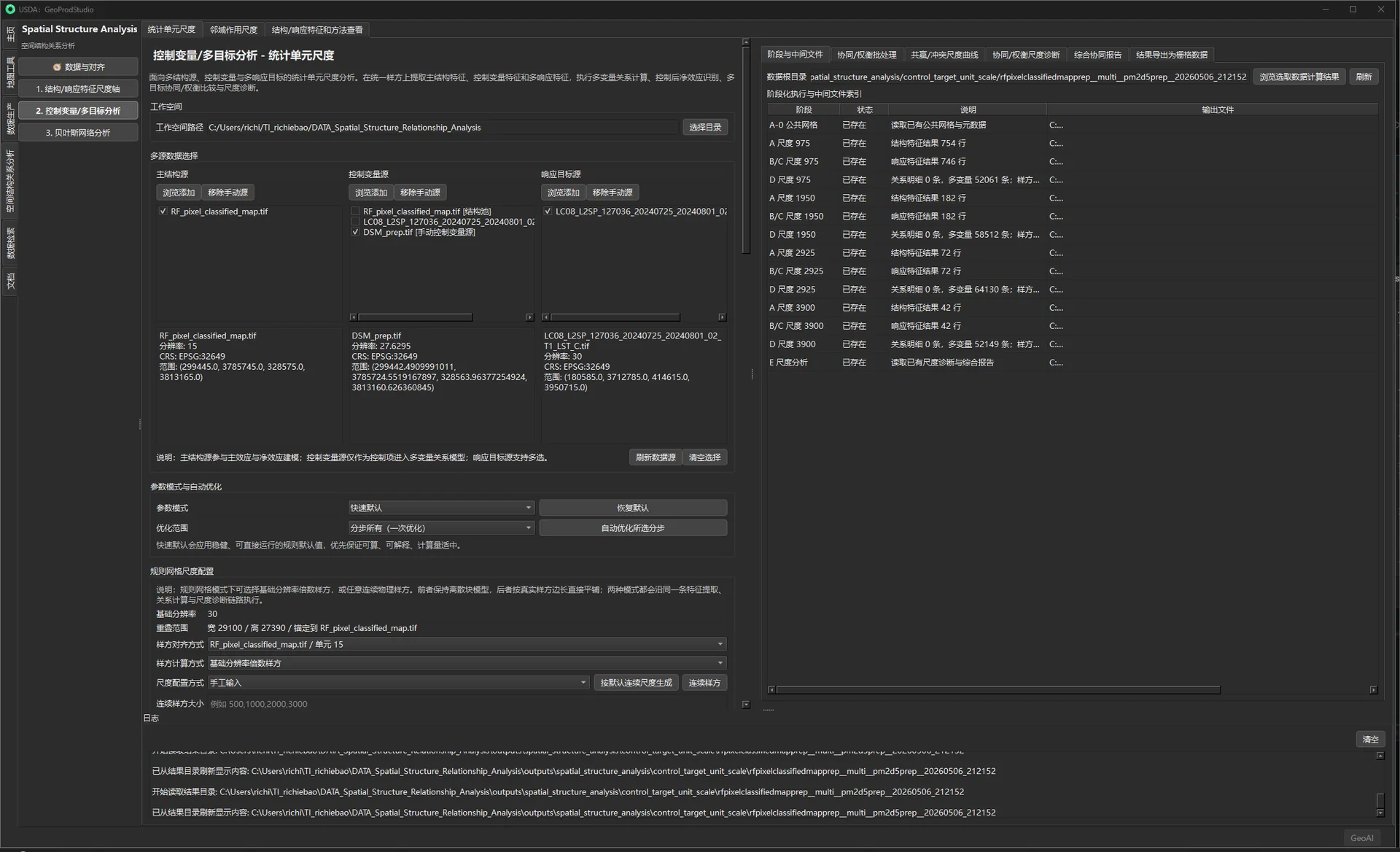Click the 连续样方大小 input field
The width and height of the screenshot is (1400, 852).
click(467, 704)
